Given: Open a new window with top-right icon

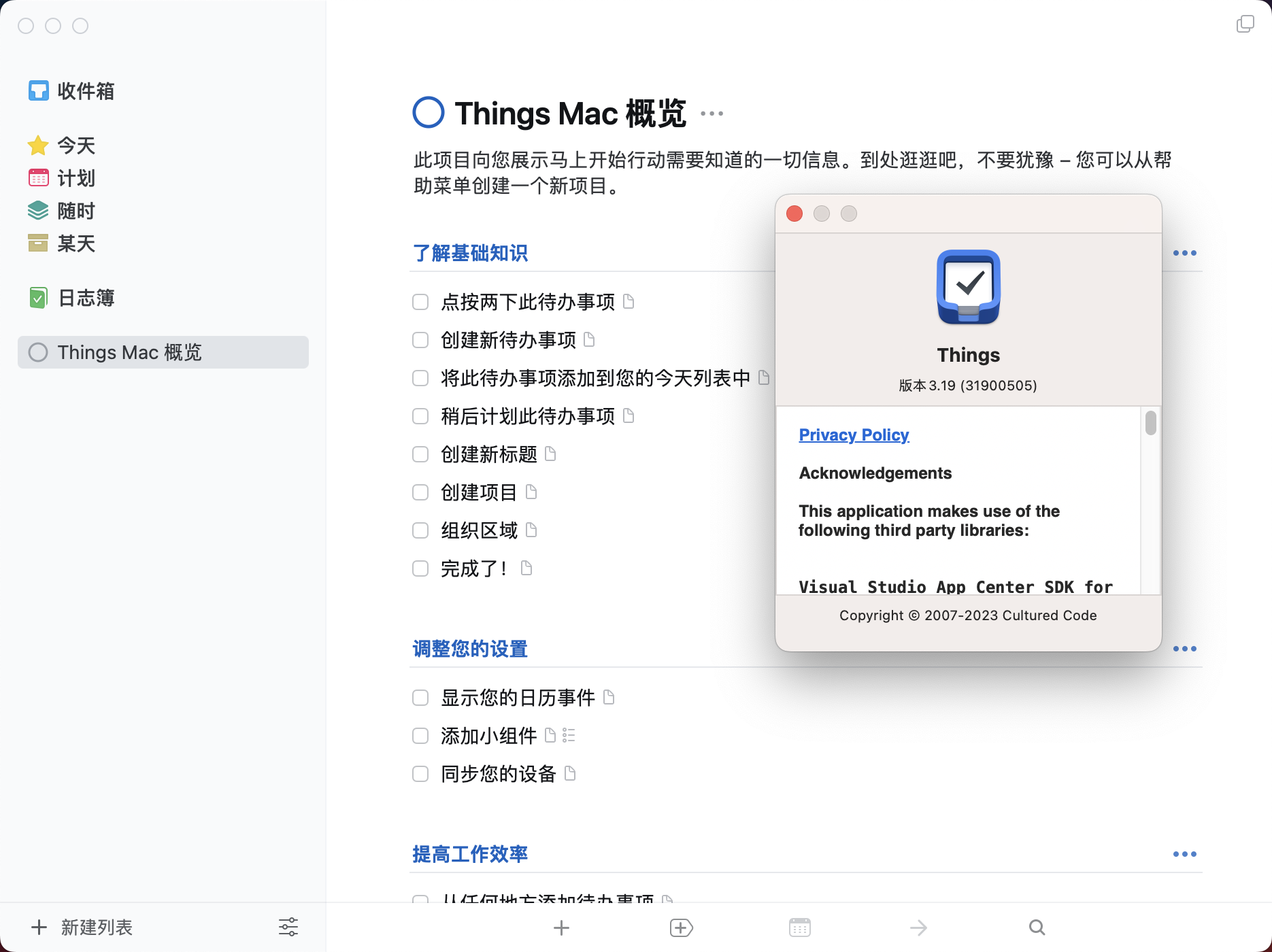Looking at the screenshot, I should 1245,24.
